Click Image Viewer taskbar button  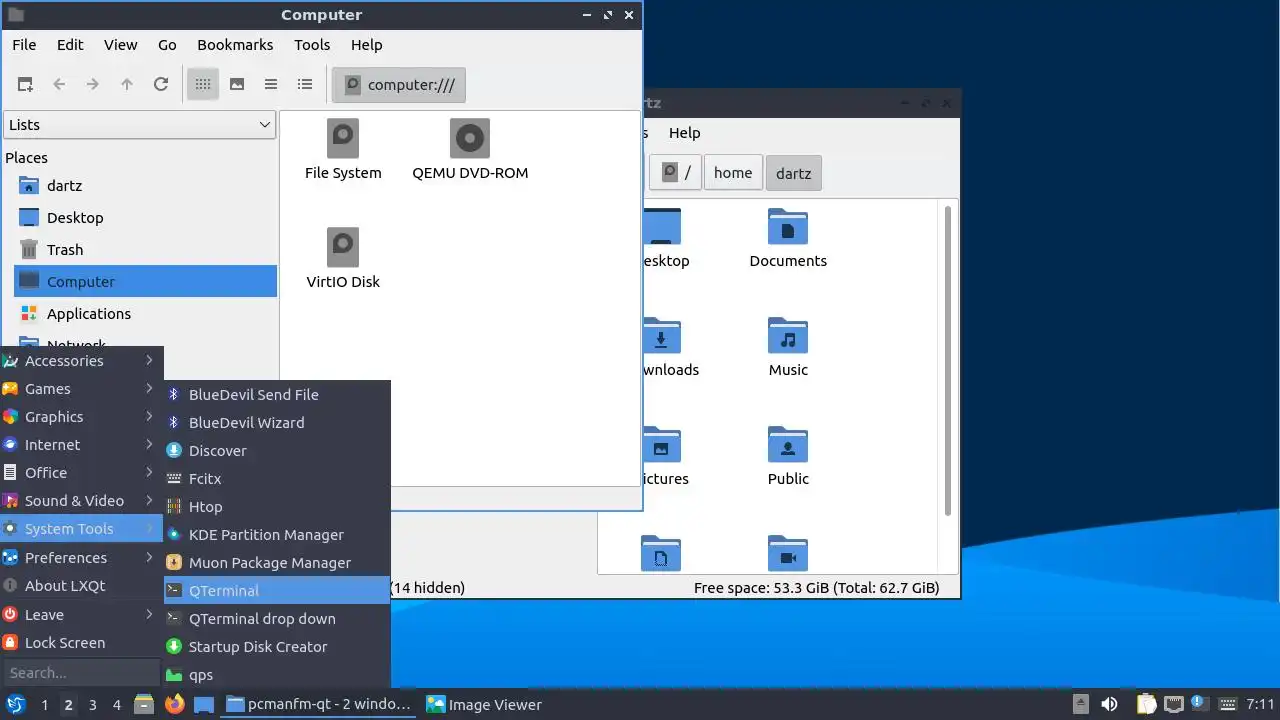click(484, 705)
